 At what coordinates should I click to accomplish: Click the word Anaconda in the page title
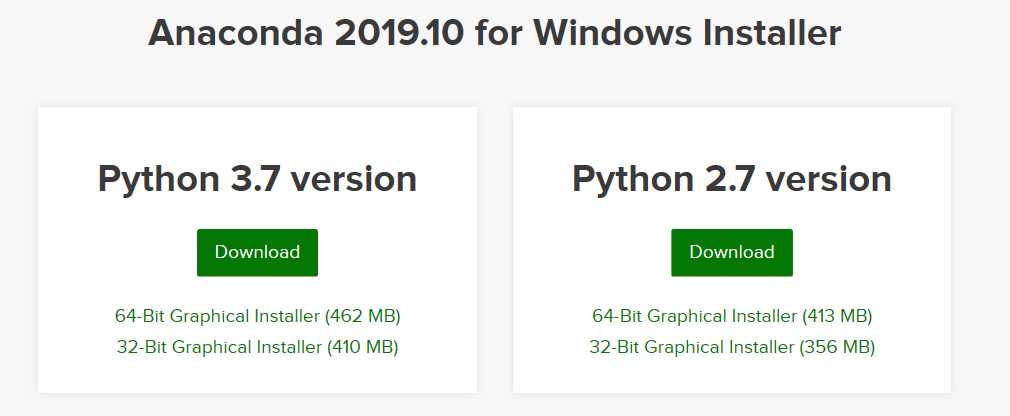(235, 33)
